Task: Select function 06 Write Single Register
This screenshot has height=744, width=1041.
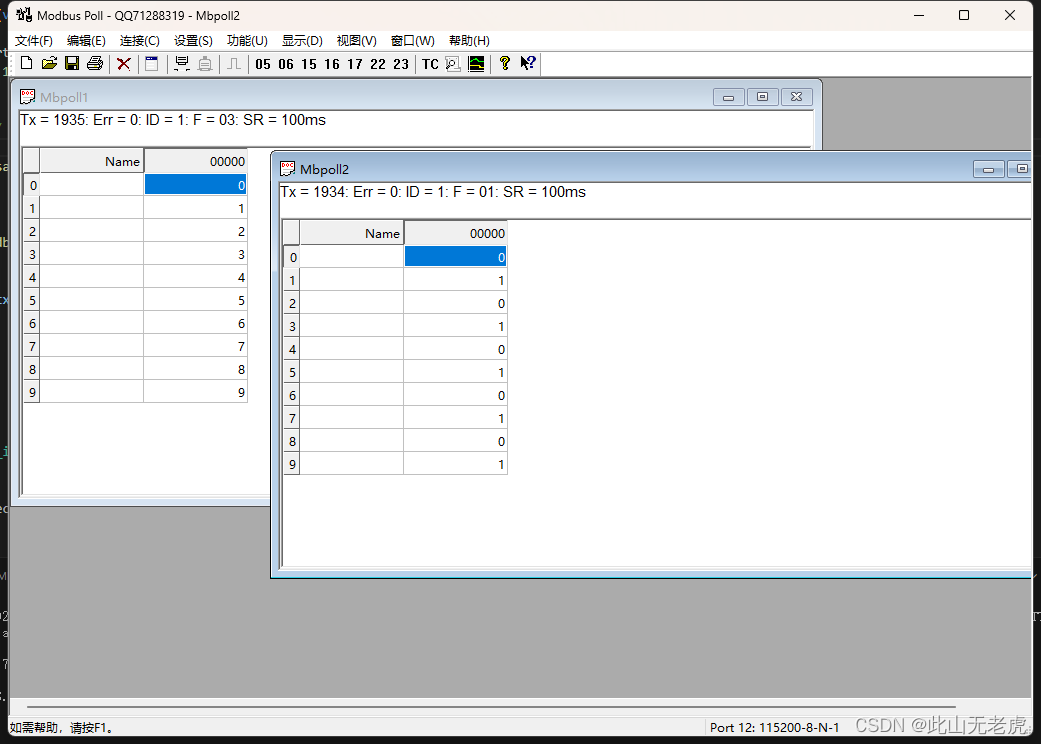Action: coord(285,63)
